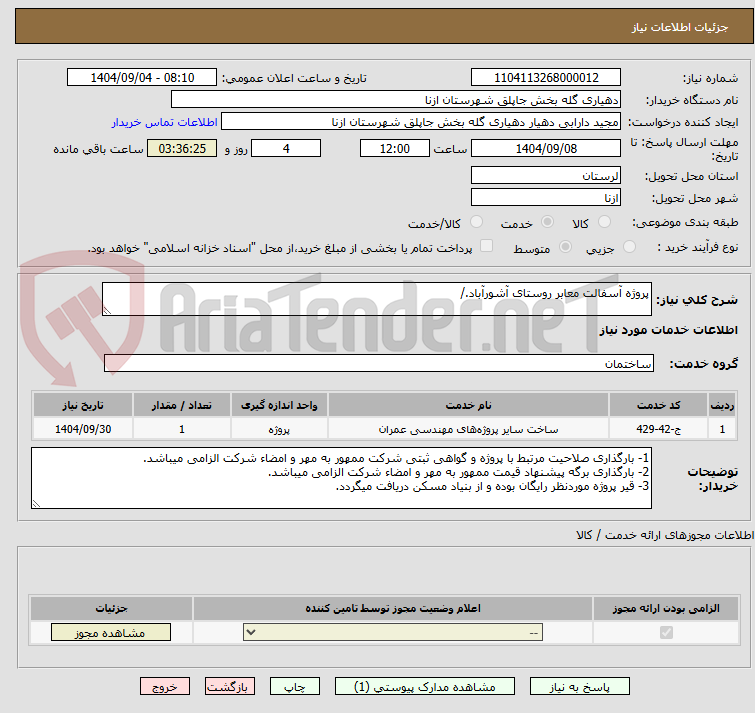Click the جزئیات اطلاعات نیاز page title
Viewport: 755px width, 713px height.
point(680,27)
